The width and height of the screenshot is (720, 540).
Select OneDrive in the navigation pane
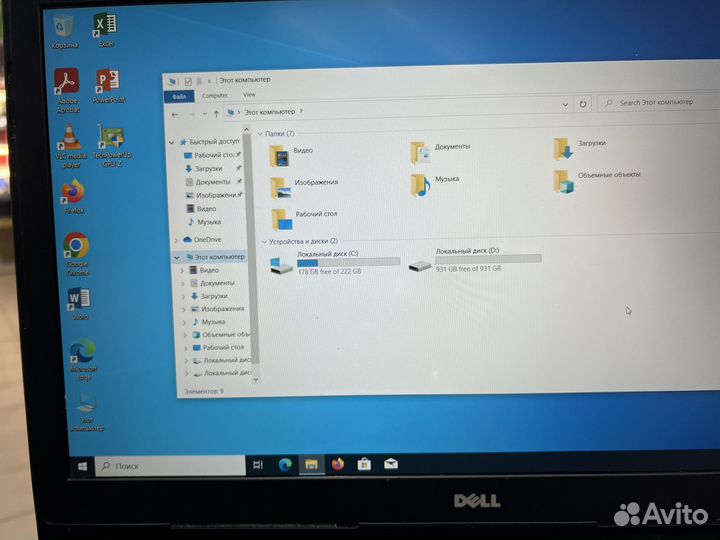click(x=202, y=240)
